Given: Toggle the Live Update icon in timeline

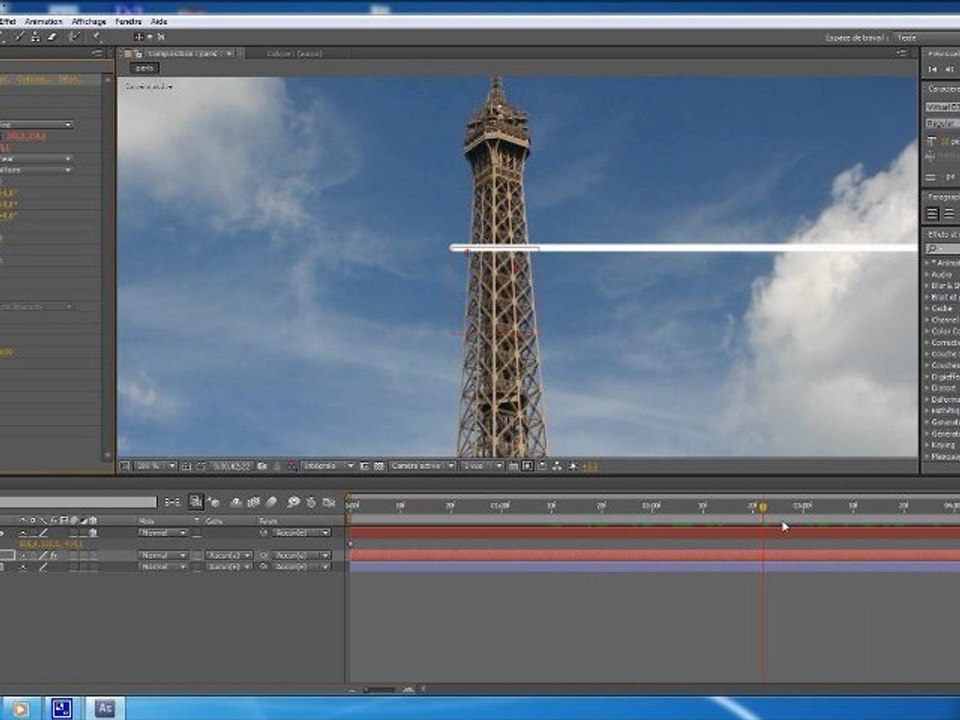Looking at the screenshot, I should (x=196, y=502).
